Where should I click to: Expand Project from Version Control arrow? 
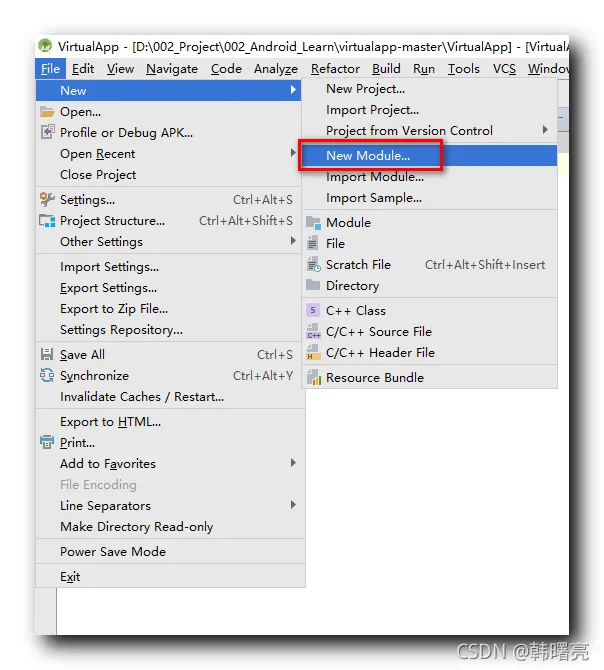click(545, 130)
